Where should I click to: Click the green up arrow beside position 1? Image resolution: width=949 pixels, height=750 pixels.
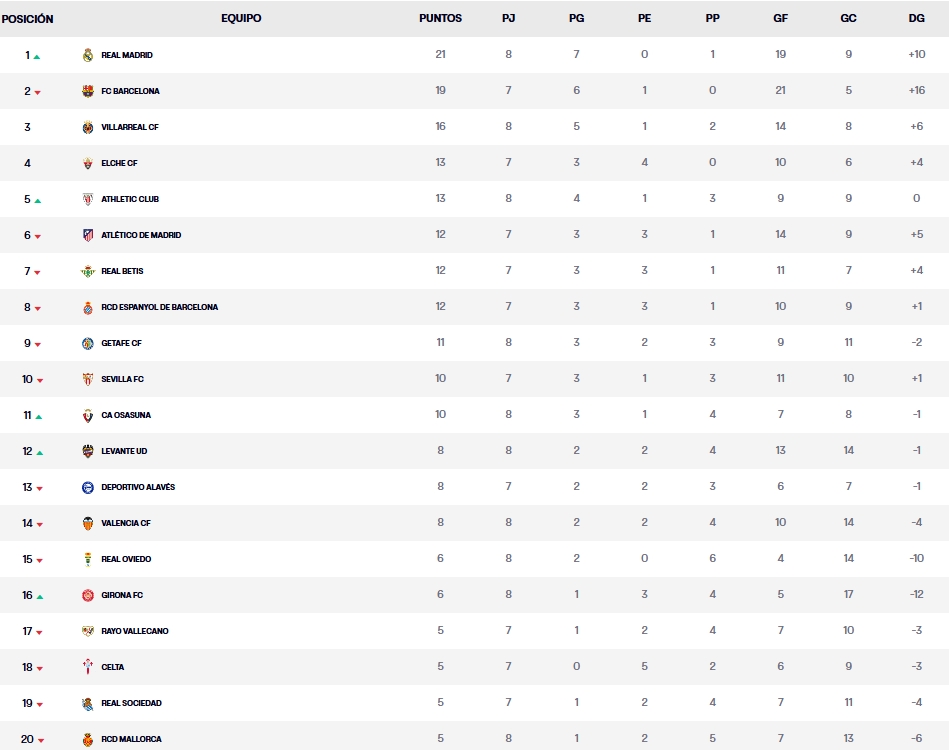[37, 56]
